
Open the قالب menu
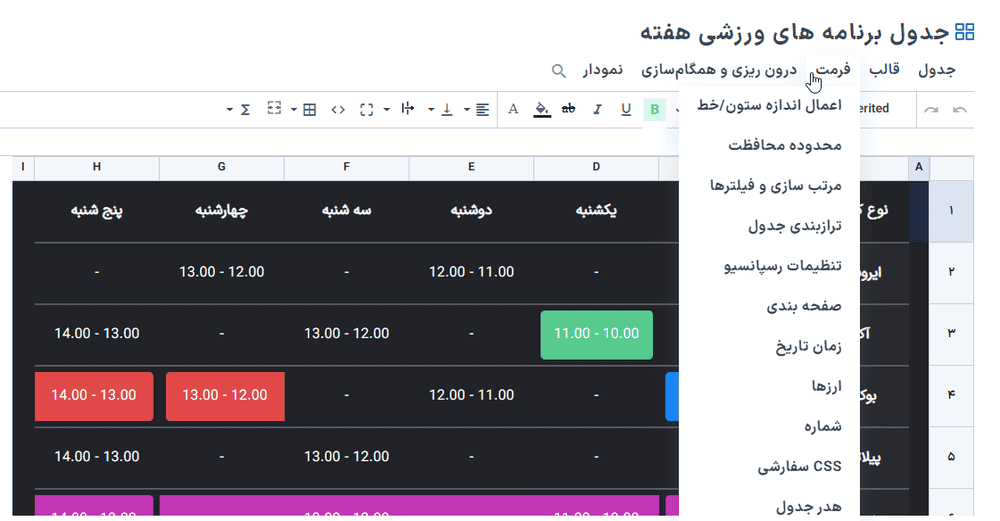tap(885, 69)
